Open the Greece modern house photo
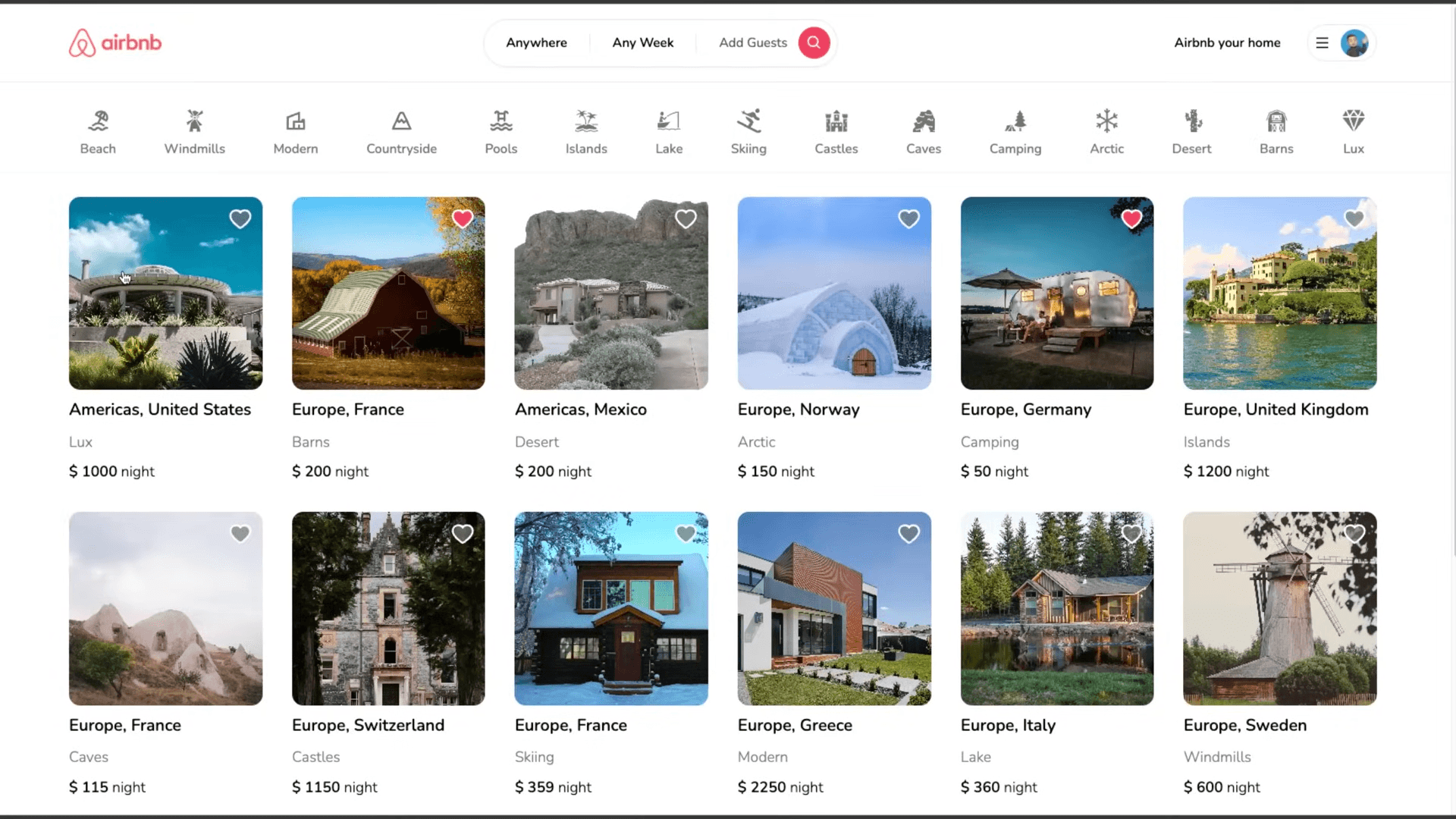This screenshot has height=819, width=1456. (834, 609)
